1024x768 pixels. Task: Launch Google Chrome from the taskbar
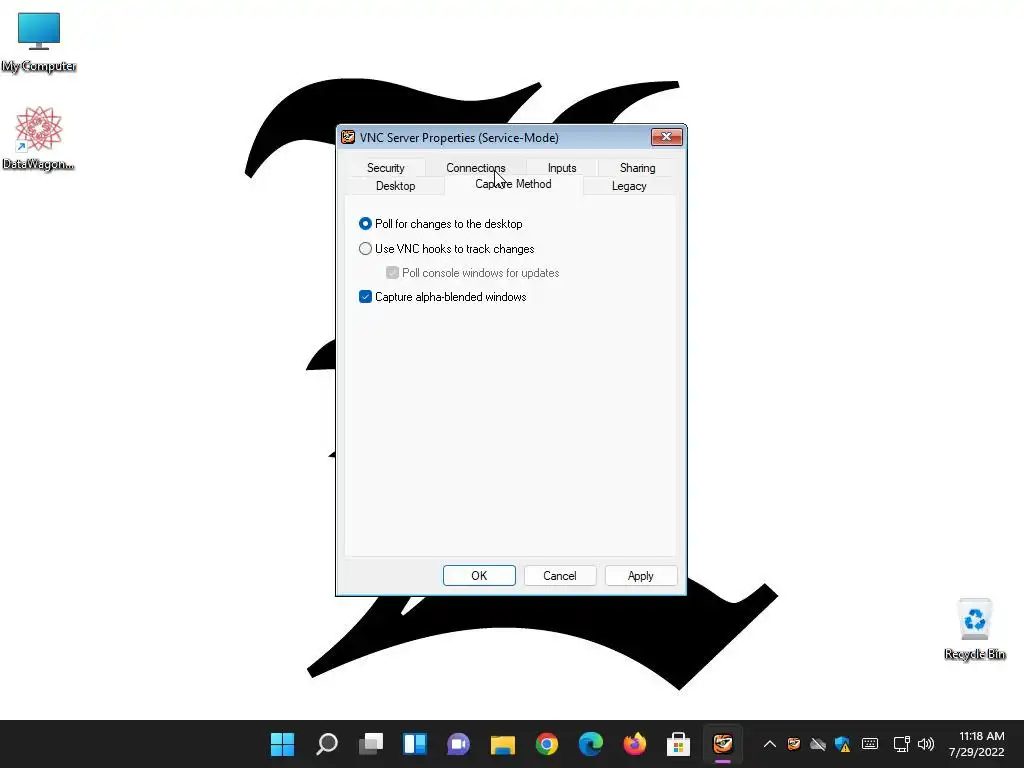547,744
